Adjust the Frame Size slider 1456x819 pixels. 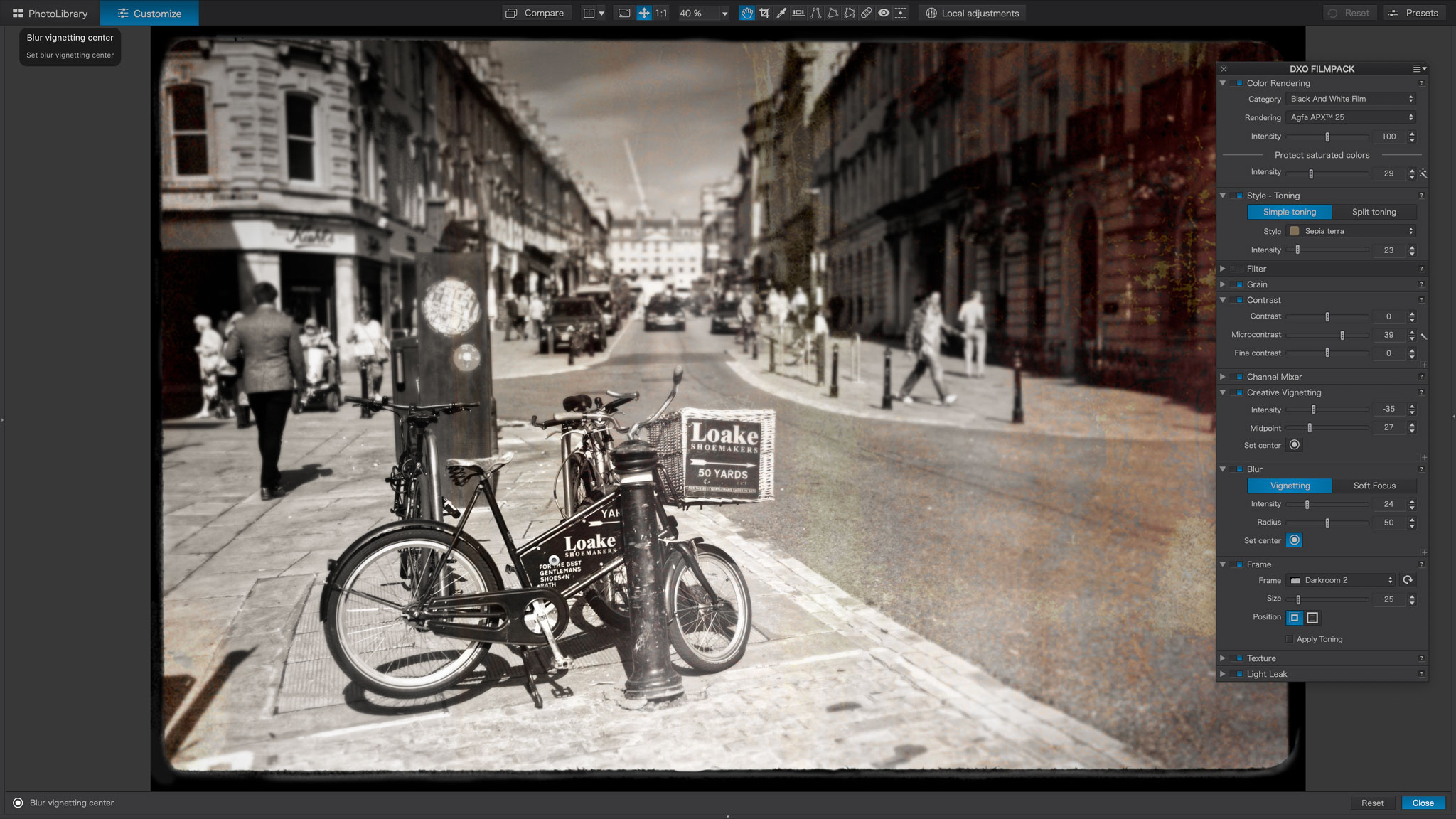1327,599
